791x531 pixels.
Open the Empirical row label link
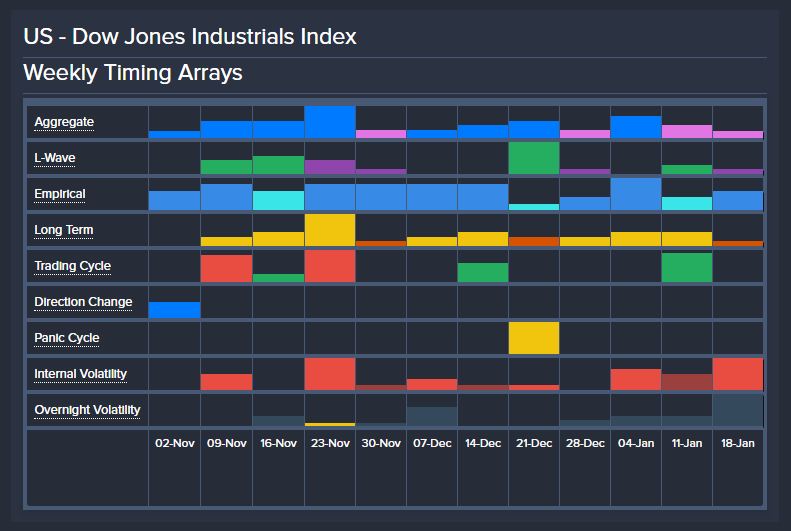coord(60,194)
